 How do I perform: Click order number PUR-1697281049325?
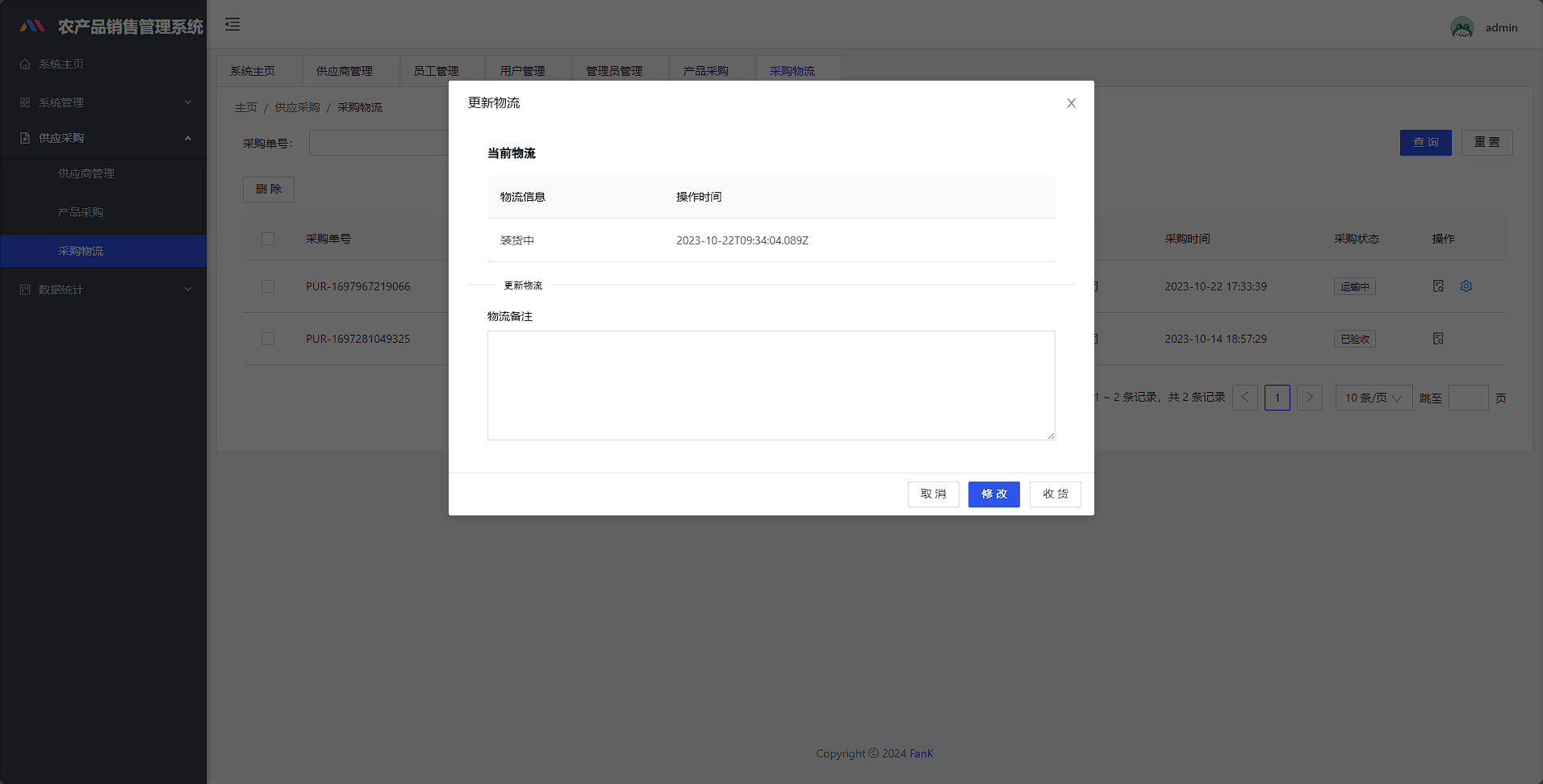tap(358, 339)
